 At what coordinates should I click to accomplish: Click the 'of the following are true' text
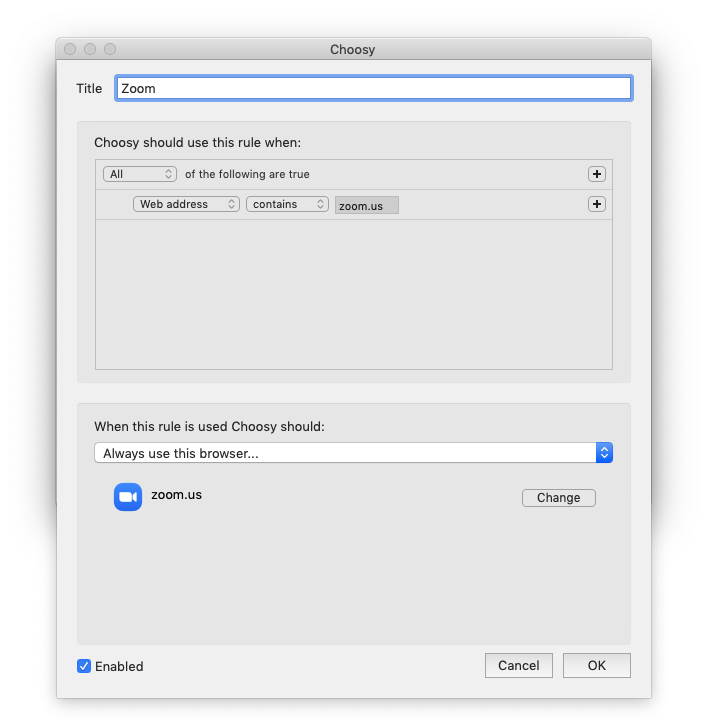pos(247,174)
